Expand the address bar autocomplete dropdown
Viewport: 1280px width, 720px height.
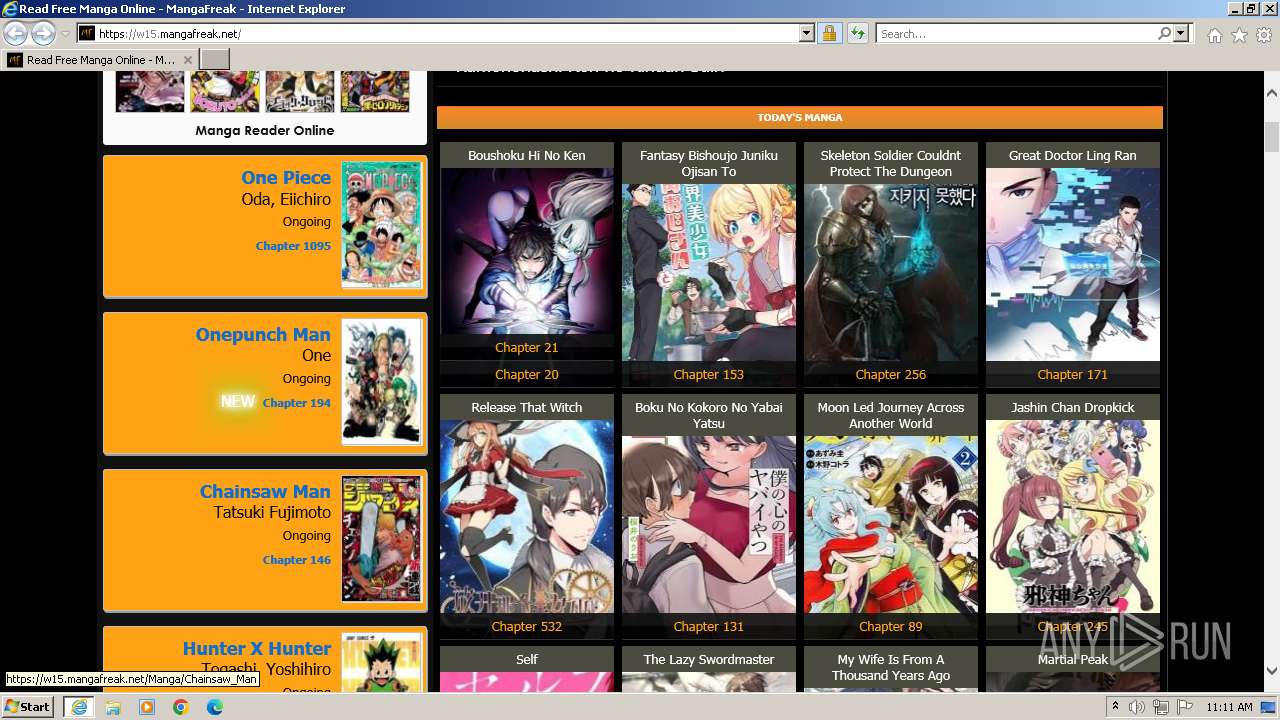coord(807,34)
